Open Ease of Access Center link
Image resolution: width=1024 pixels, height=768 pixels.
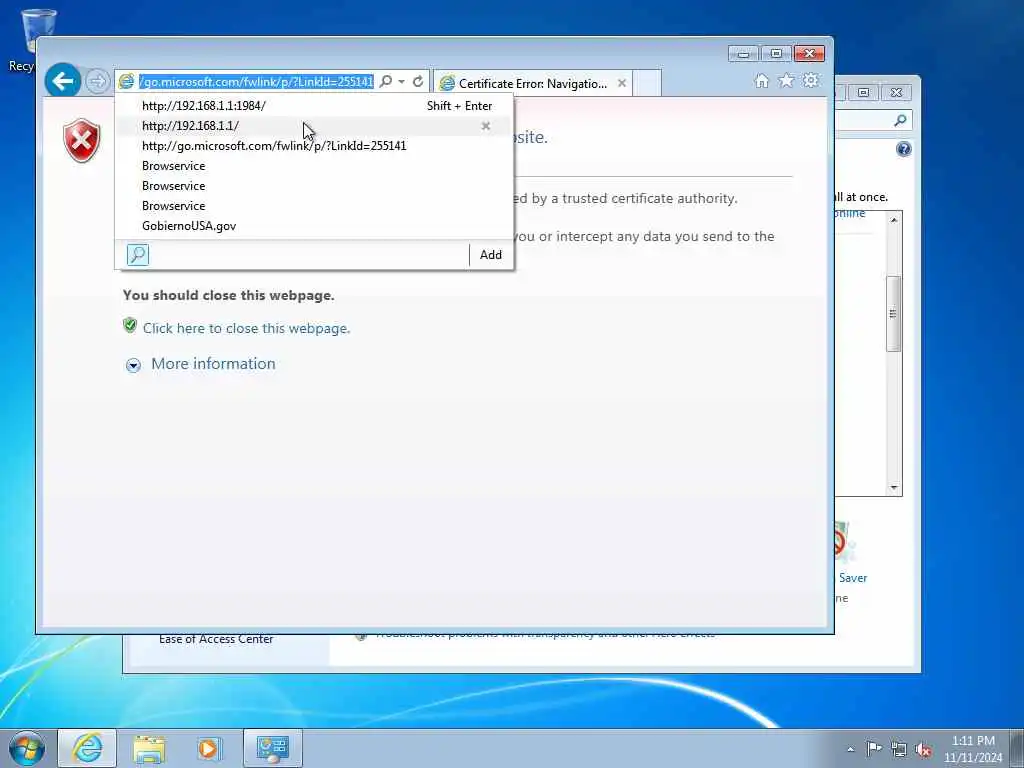[x=216, y=639]
